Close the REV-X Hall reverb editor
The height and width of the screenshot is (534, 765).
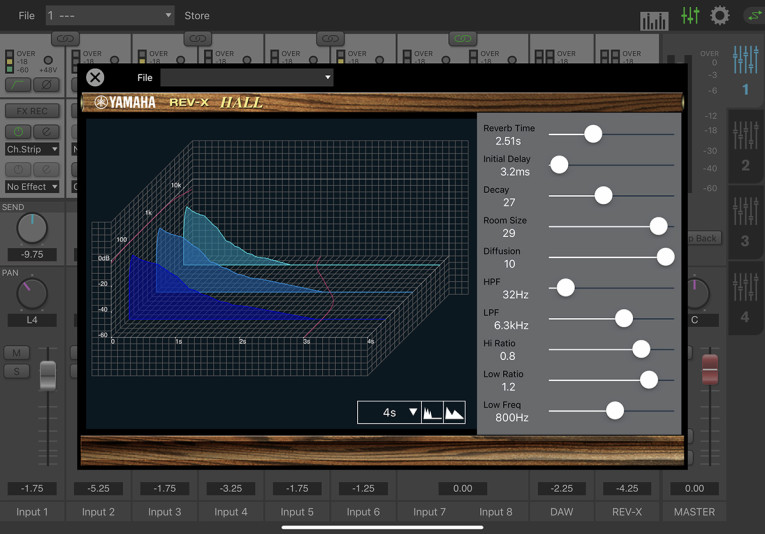(x=95, y=77)
